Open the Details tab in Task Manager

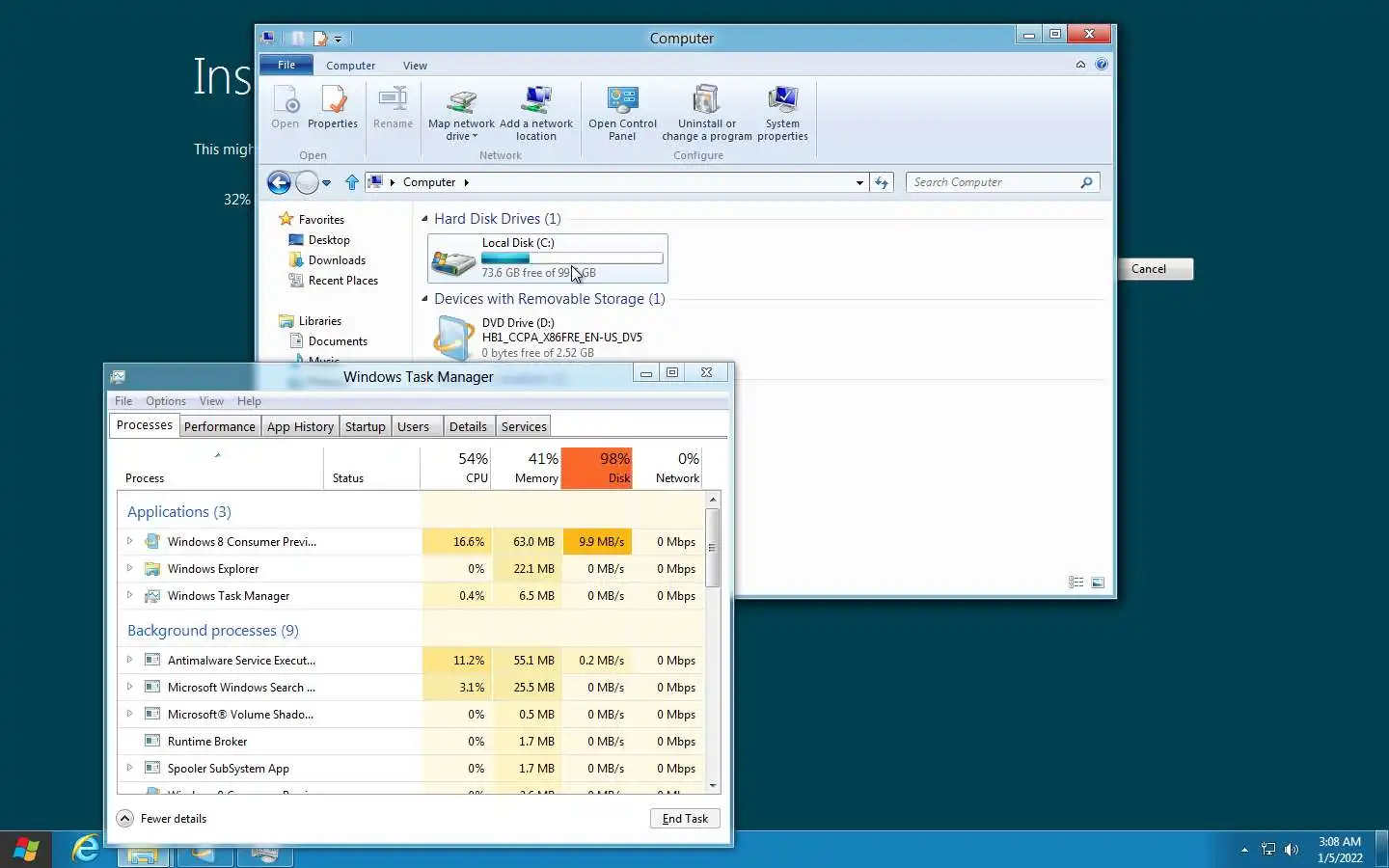coord(468,426)
